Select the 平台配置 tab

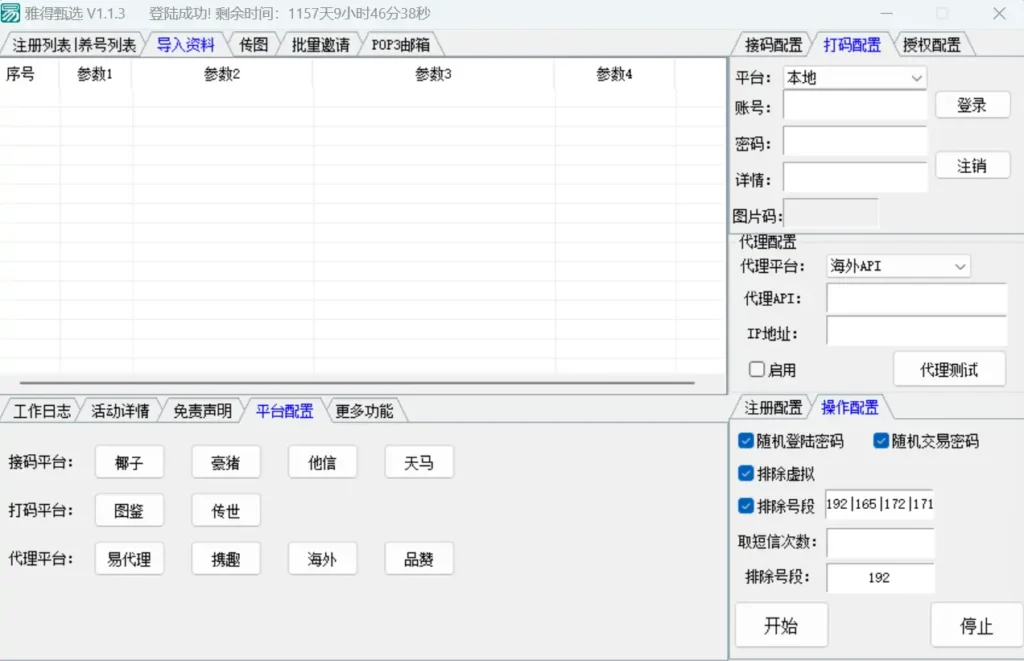285,411
